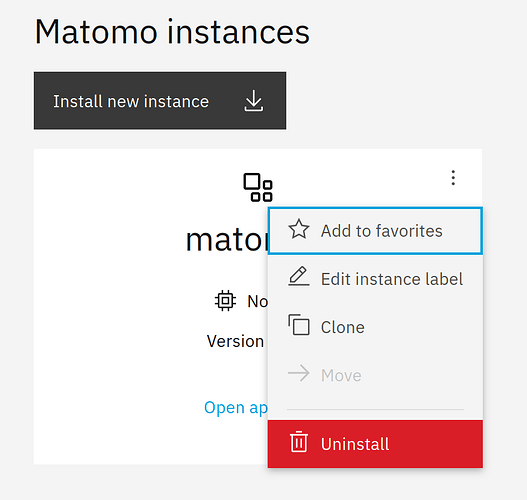Viewport: 527px width, 500px height.
Task: Click the Install new instance button
Action: coord(160,100)
